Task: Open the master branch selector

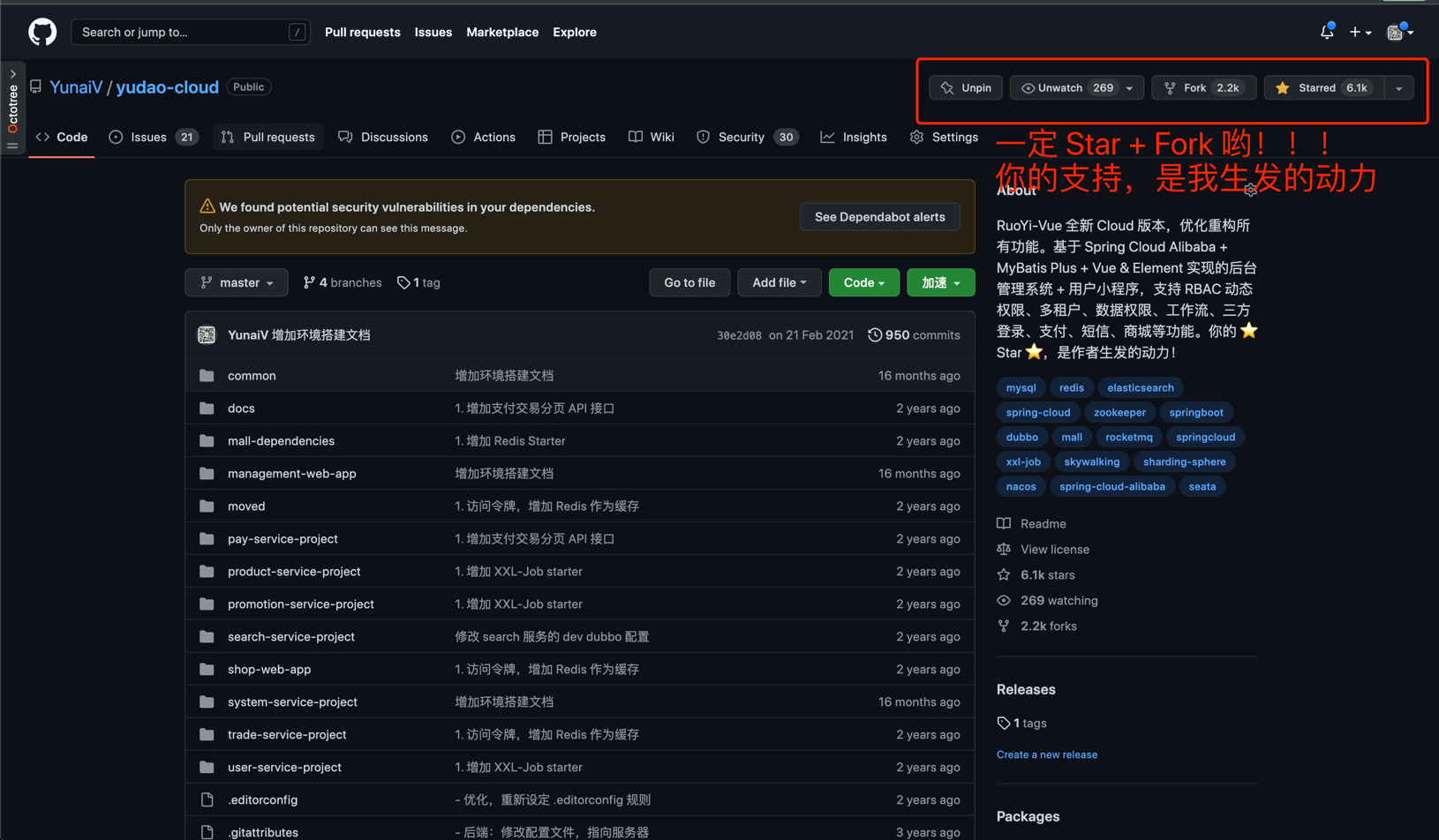Action: (x=236, y=282)
